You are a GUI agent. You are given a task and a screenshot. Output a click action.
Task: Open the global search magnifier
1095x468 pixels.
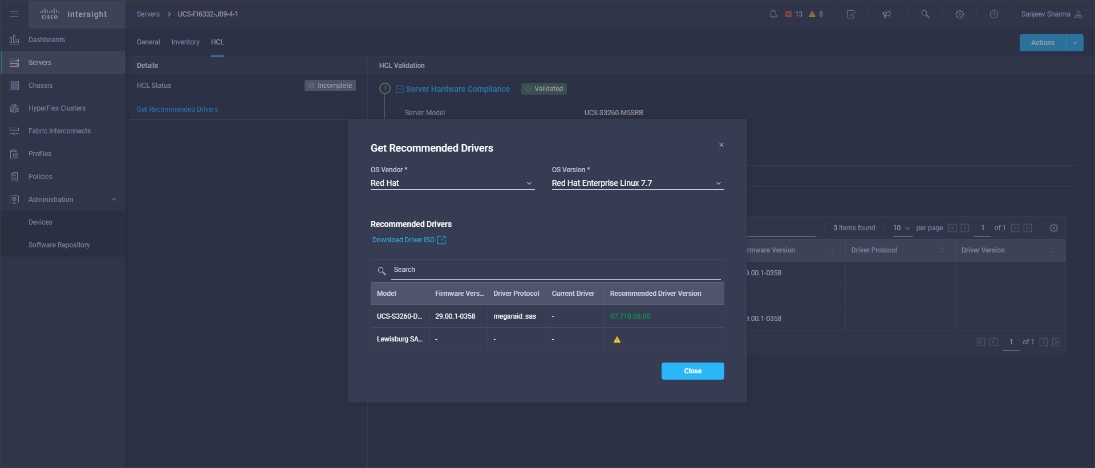point(925,14)
